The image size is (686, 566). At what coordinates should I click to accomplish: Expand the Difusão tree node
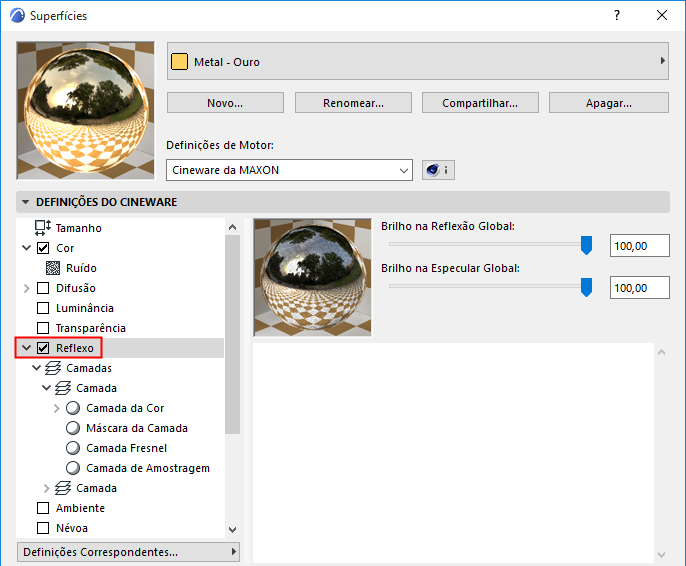(x=27, y=288)
